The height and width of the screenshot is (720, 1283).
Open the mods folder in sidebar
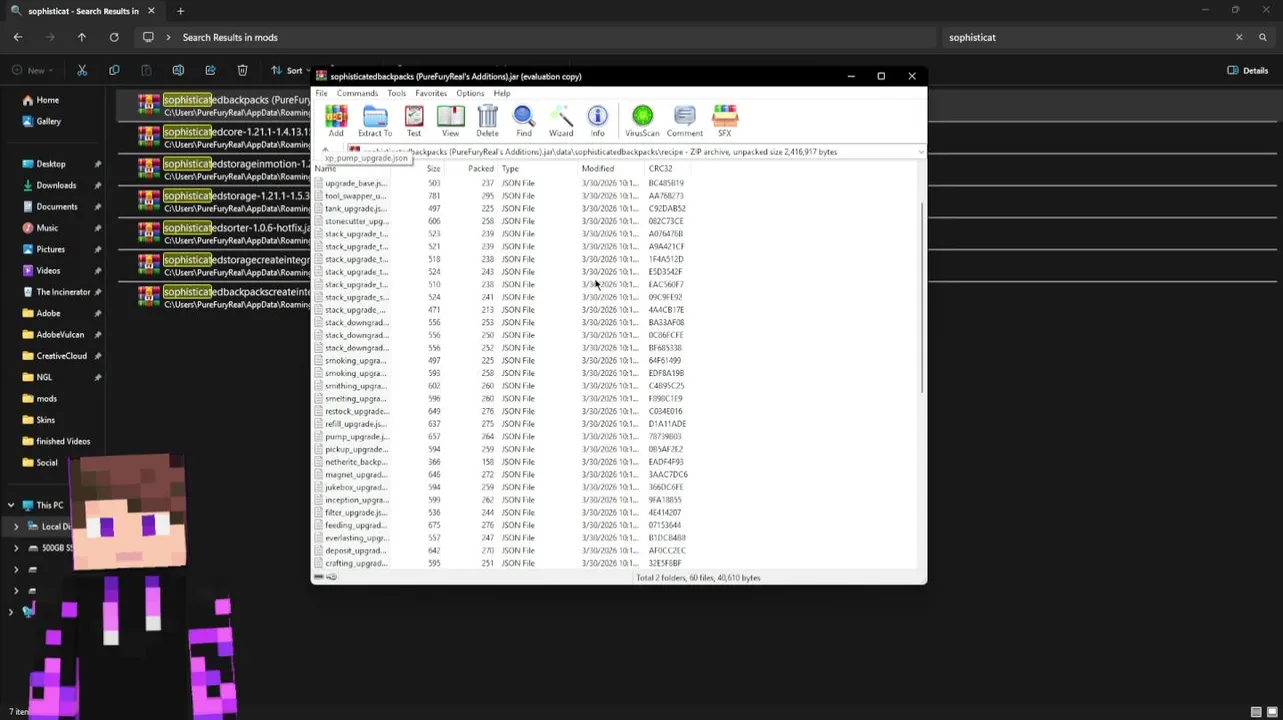[x=47, y=398]
